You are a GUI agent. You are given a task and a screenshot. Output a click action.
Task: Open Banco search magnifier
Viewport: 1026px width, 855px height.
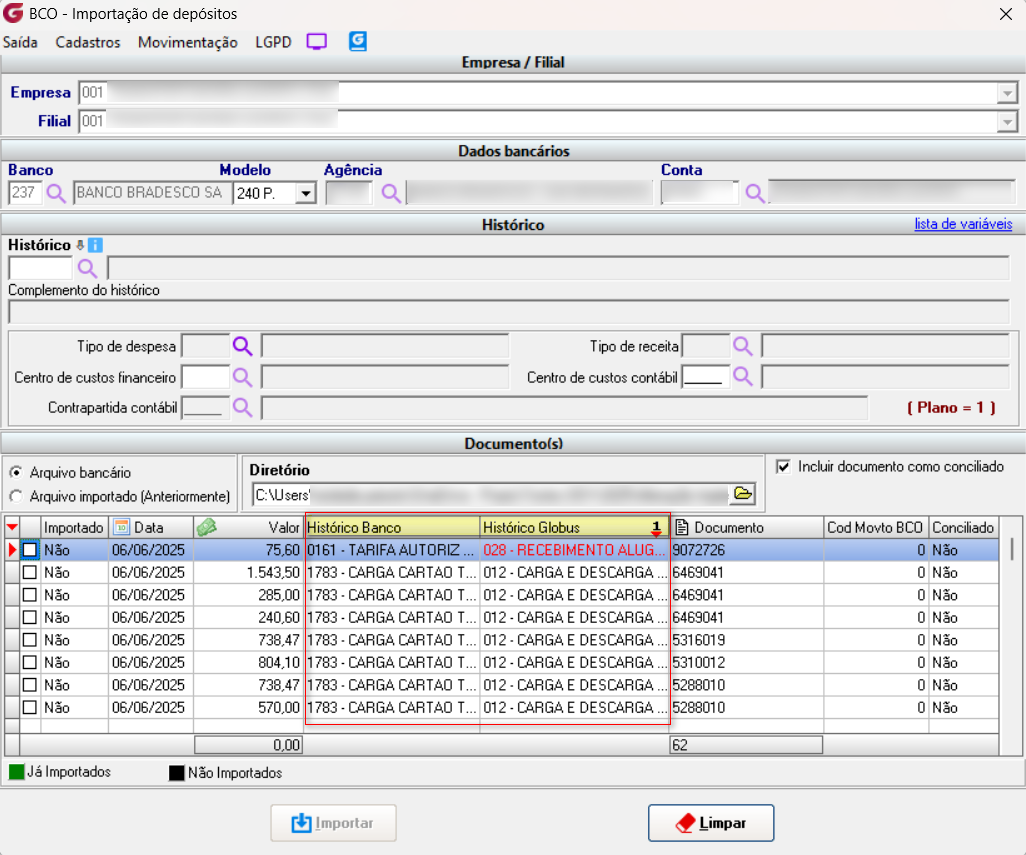[56, 193]
